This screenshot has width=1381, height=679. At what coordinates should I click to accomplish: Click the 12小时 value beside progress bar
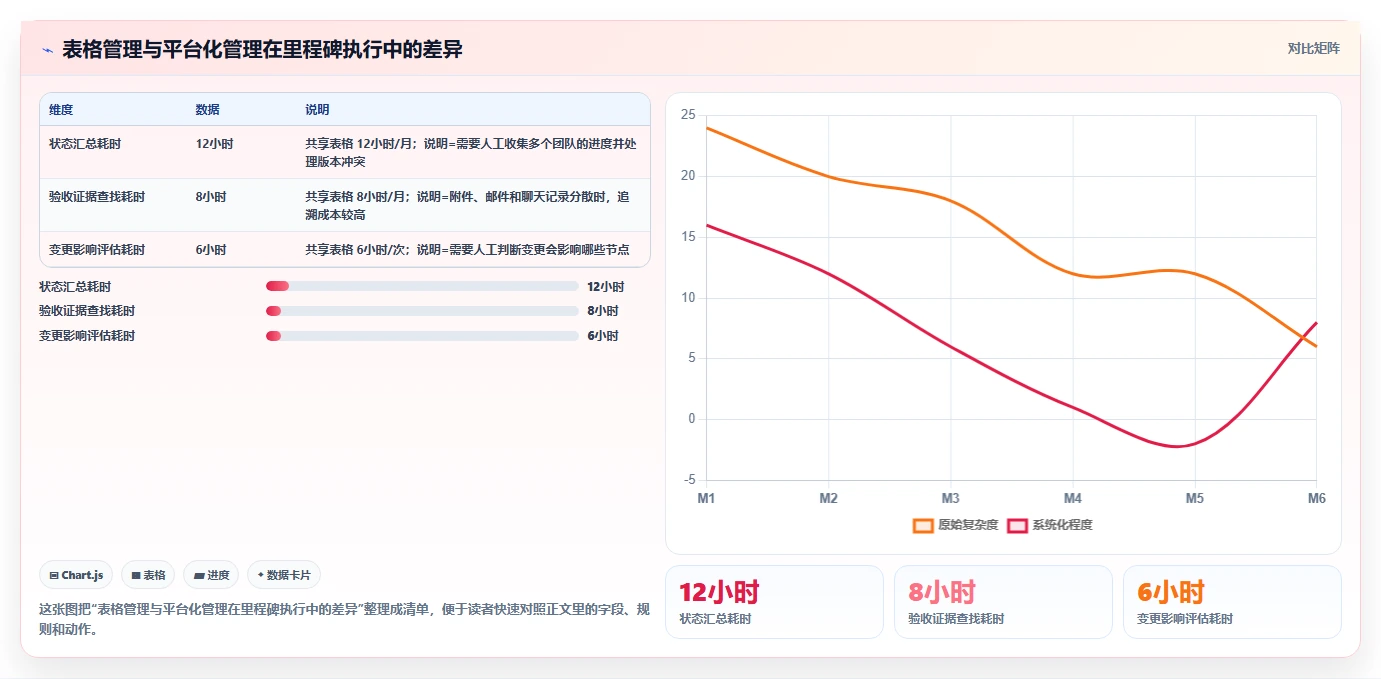coord(606,286)
